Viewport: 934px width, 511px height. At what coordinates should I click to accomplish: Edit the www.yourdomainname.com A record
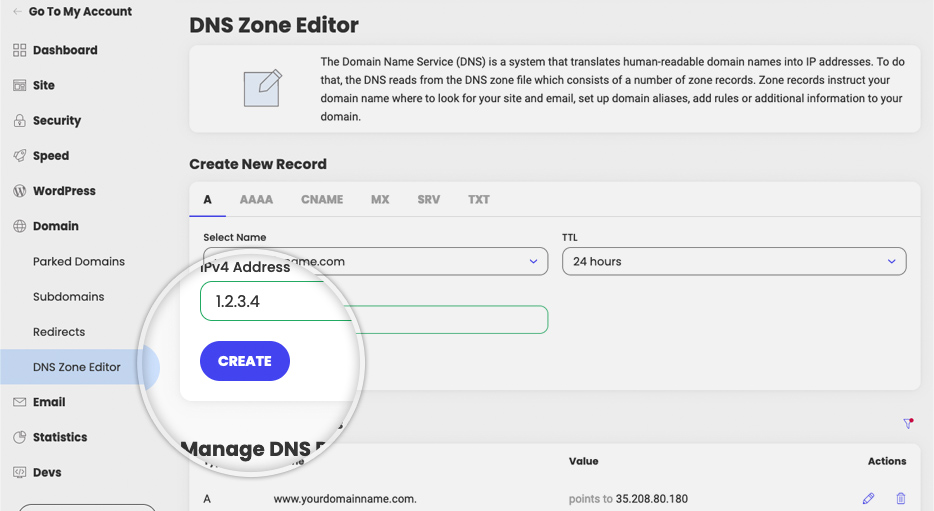(868, 498)
